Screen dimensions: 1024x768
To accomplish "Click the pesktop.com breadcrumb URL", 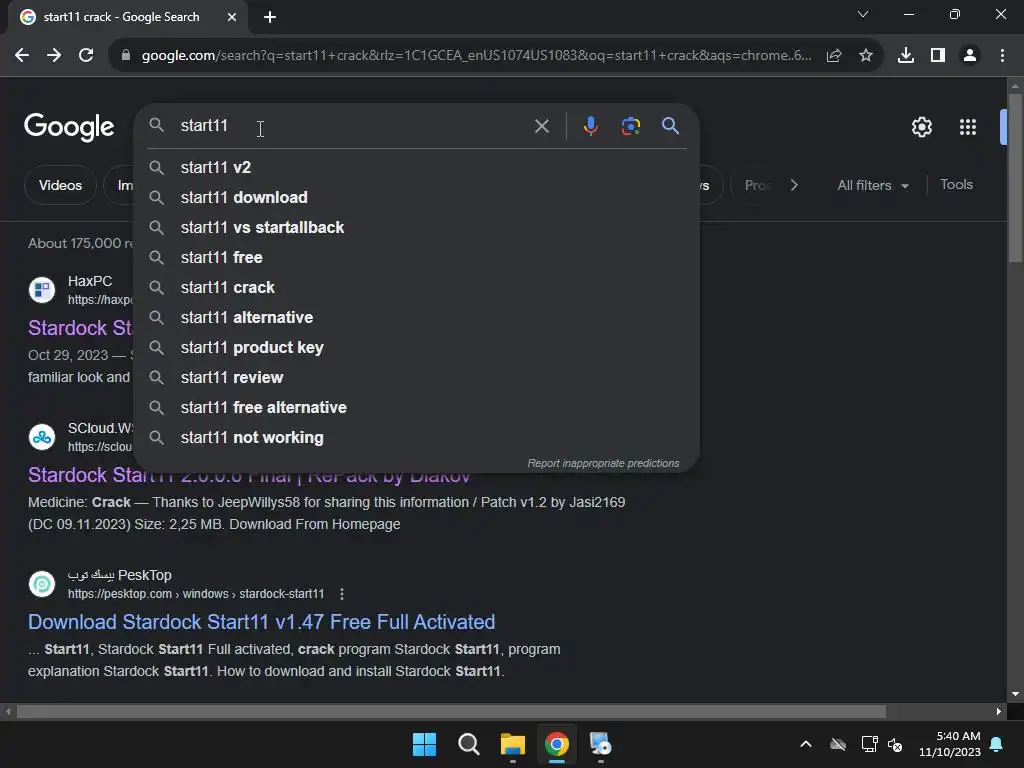I will click(x=196, y=594).
